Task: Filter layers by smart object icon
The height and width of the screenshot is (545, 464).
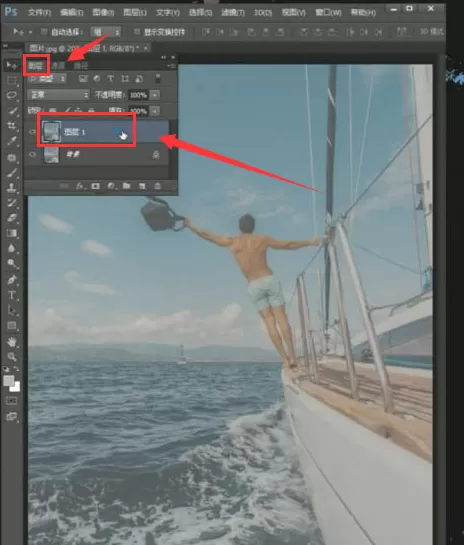Action: click(x=139, y=79)
